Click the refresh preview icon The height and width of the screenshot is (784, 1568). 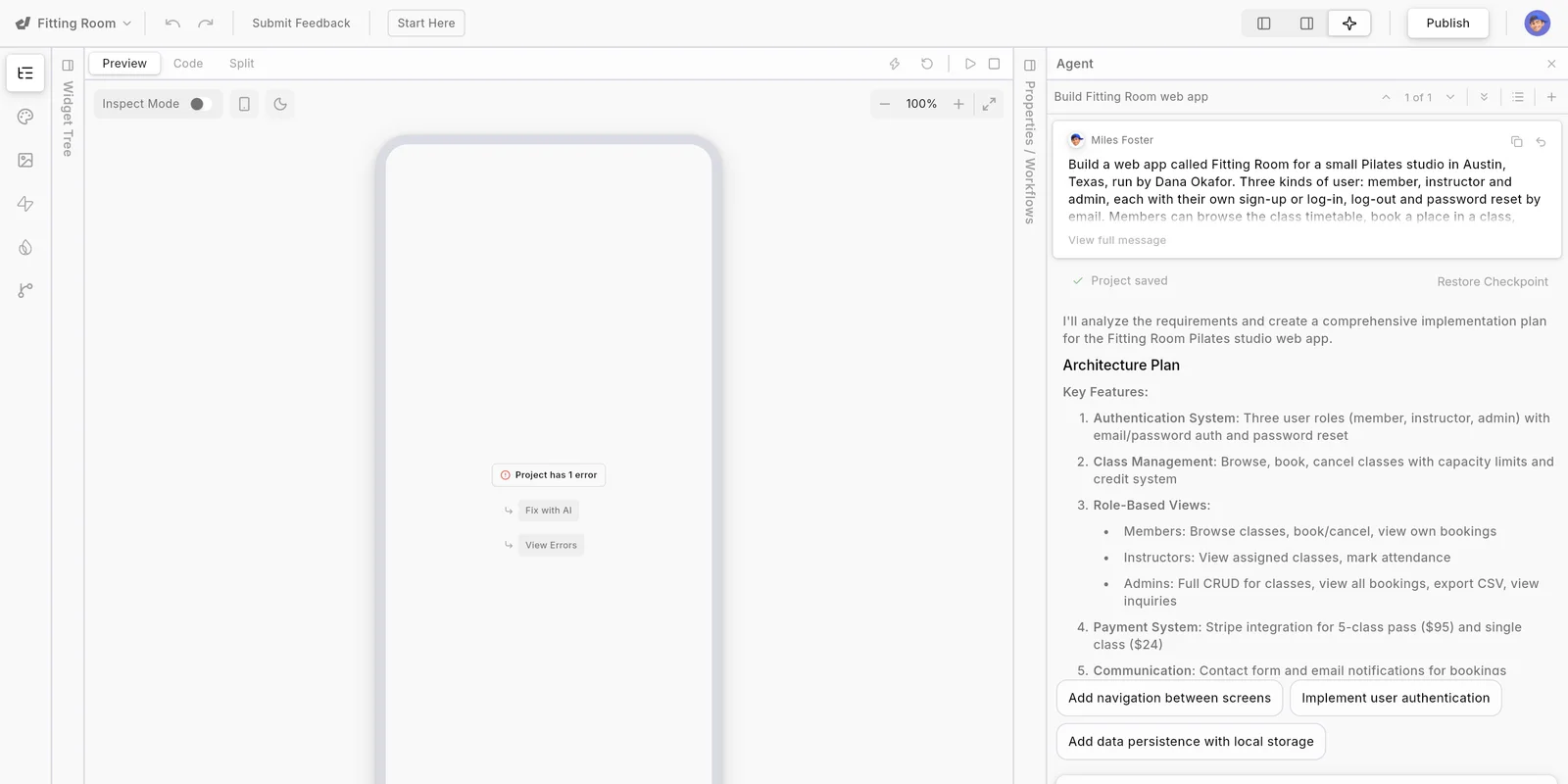tap(927, 64)
